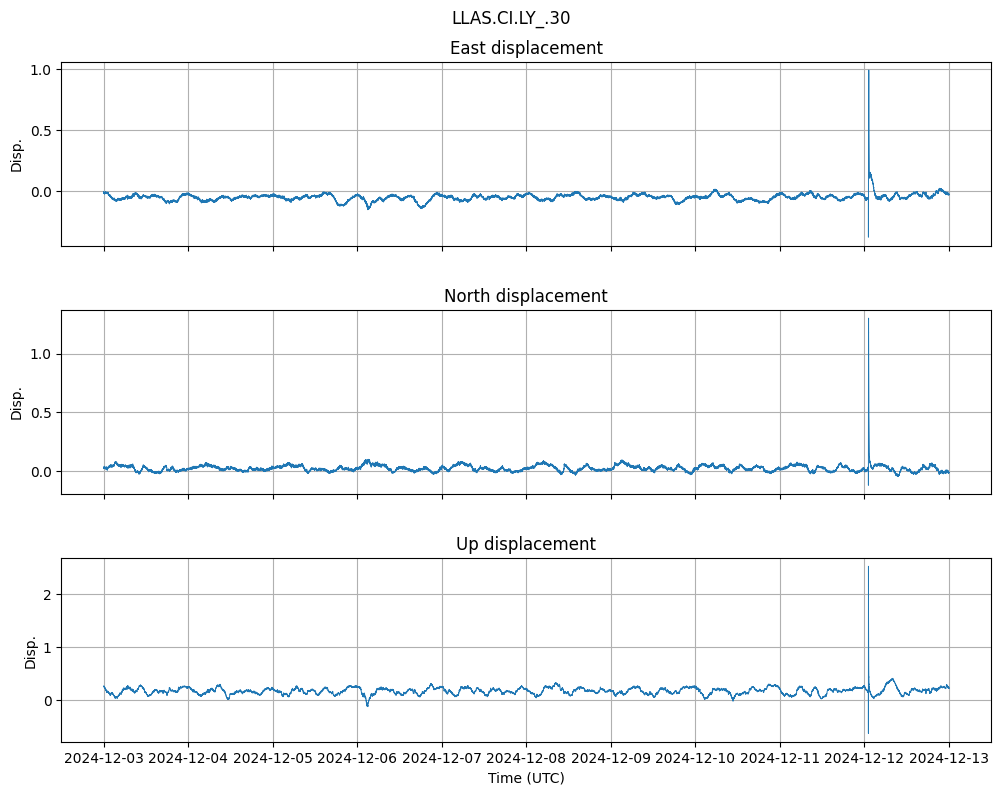Select the North displacement subplot title
1001x795 pixels.
tap(526, 296)
